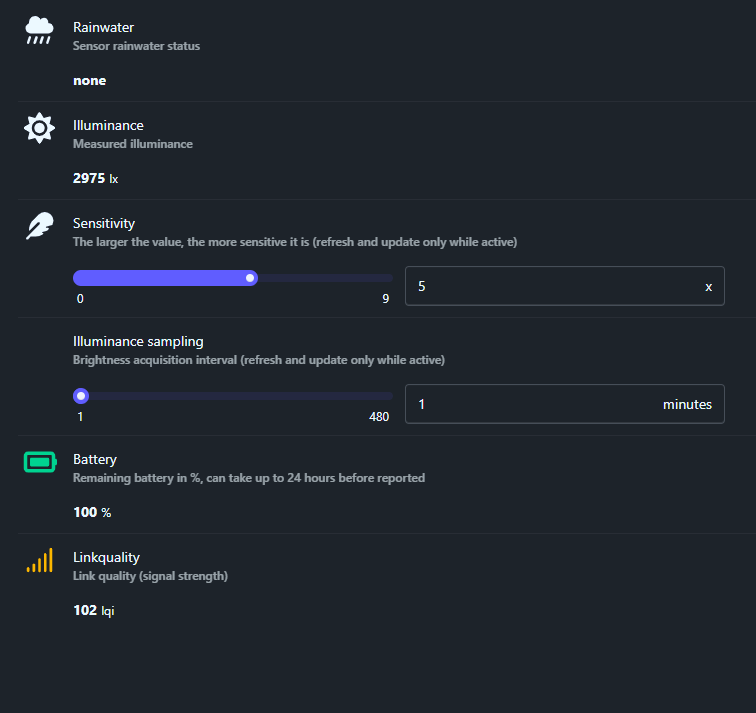Click the Illuminance sampling heading
This screenshot has height=713, width=756.
(x=138, y=341)
